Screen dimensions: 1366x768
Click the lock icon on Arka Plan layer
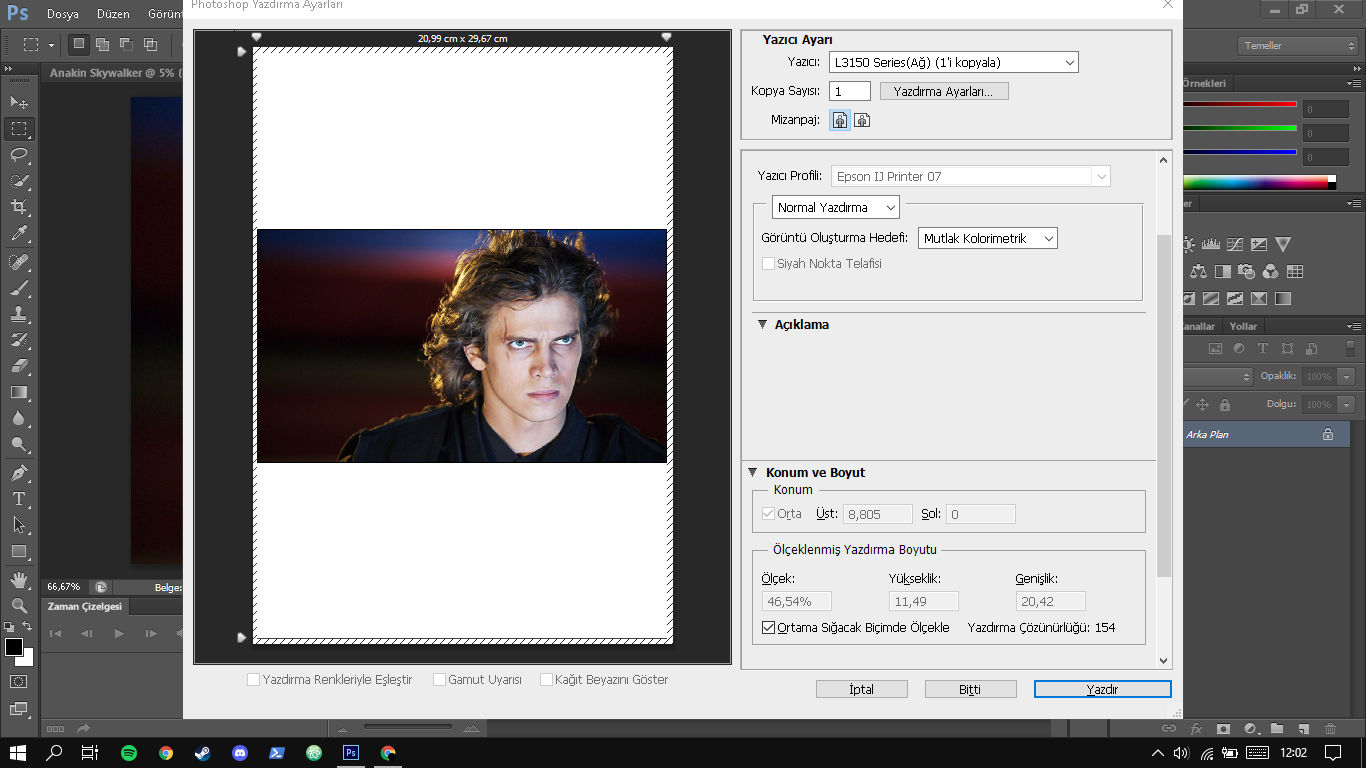pyautogui.click(x=1328, y=434)
